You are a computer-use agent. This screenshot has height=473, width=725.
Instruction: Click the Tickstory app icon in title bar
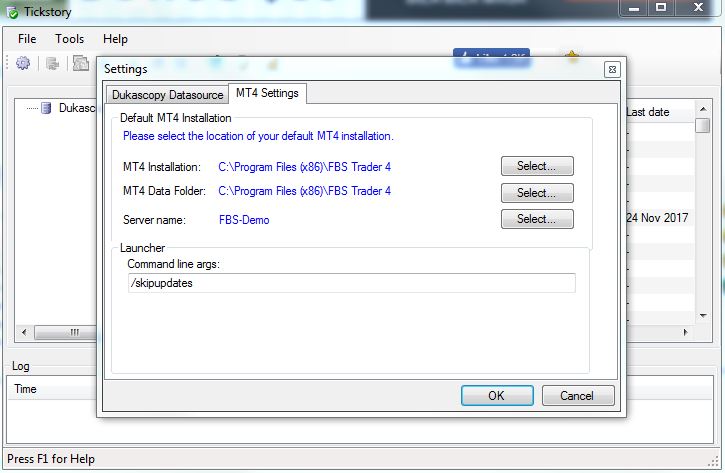(x=12, y=12)
